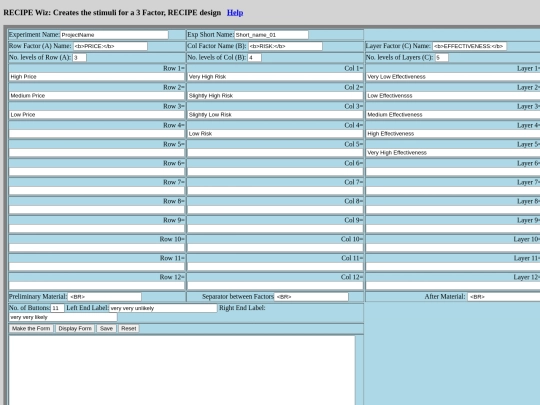
Task: Edit the After Material field
Action: pyautogui.click(x=503, y=297)
